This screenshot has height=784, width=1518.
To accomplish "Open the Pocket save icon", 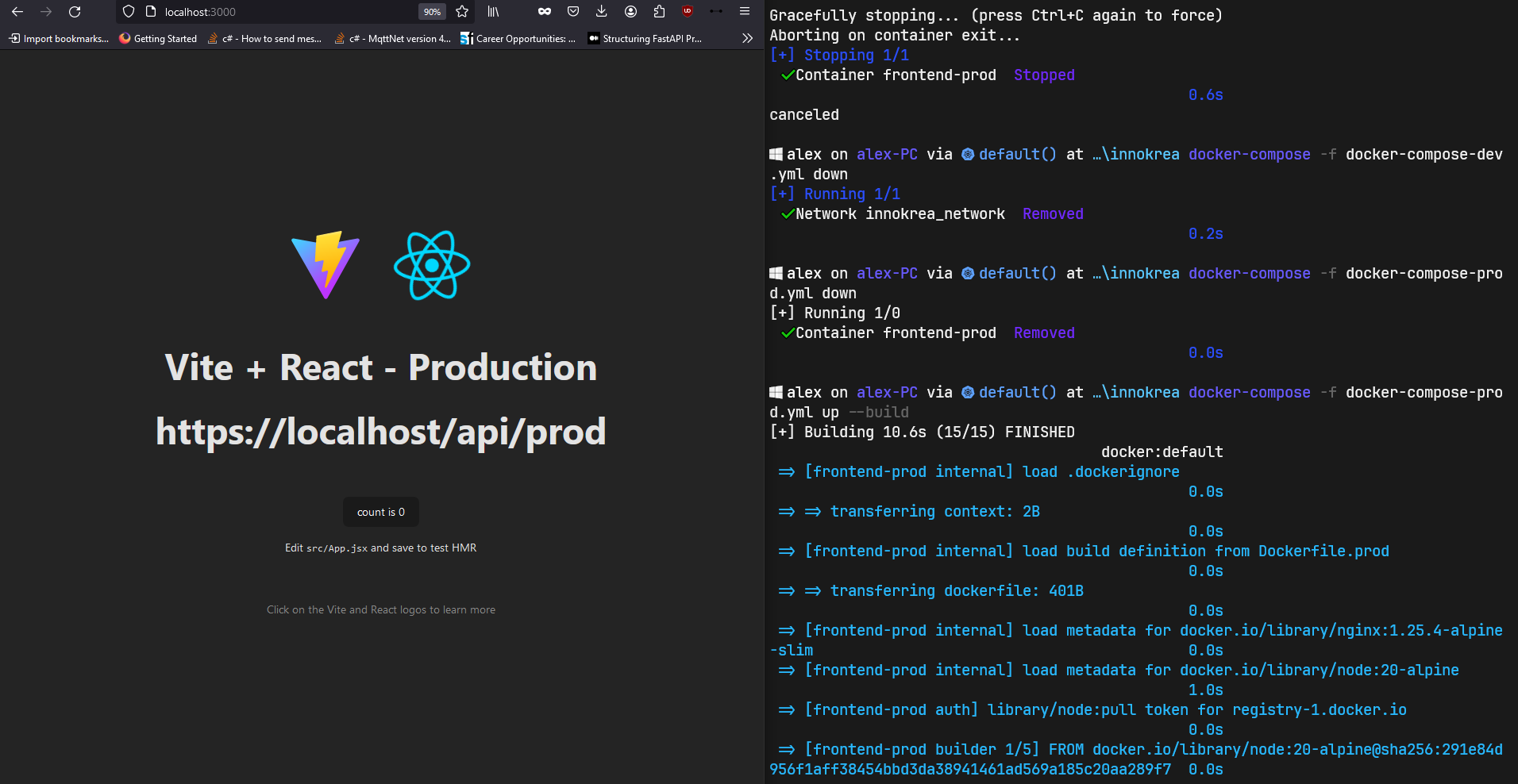I will (x=573, y=12).
